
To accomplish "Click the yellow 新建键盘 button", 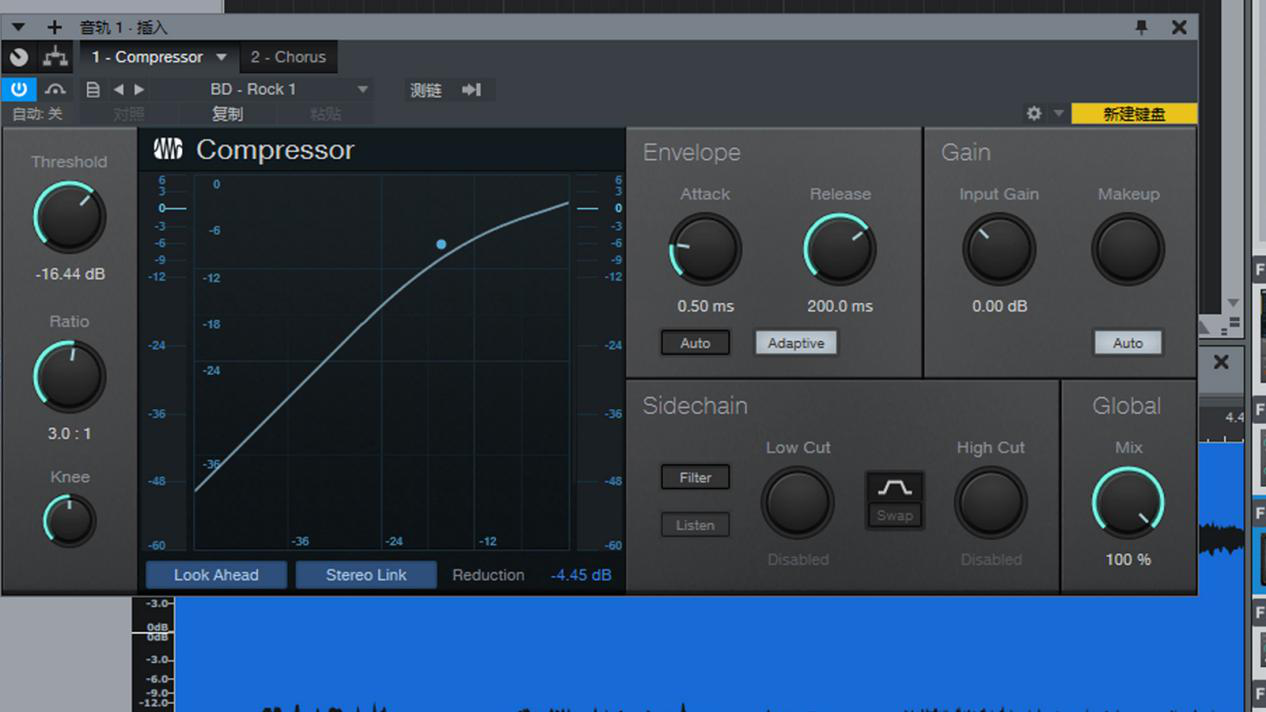I will point(1134,113).
